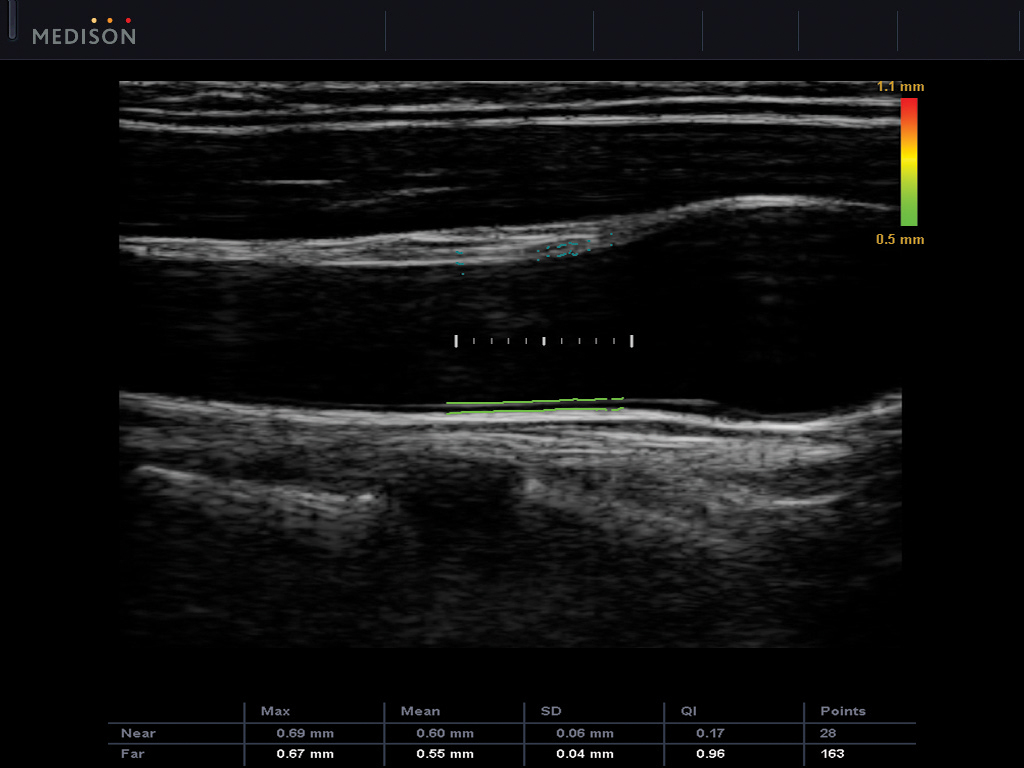This screenshot has width=1024, height=768.
Task: Click Far Max value 0.67 mm
Action: pos(305,754)
